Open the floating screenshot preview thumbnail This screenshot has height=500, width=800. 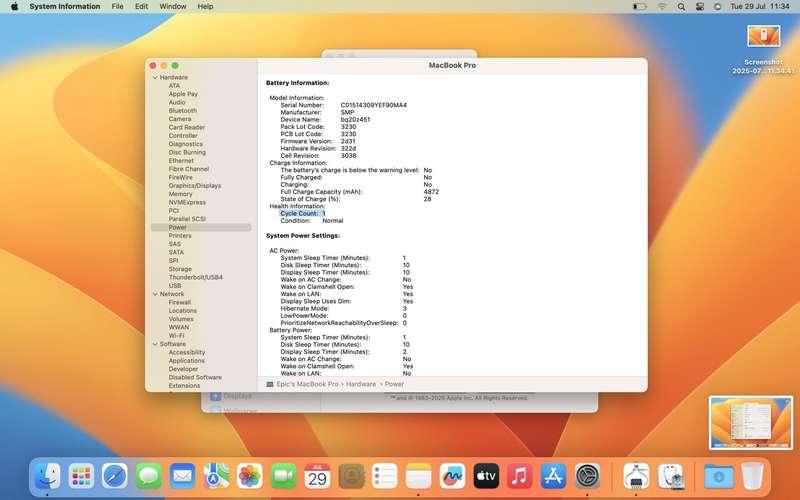pos(751,423)
